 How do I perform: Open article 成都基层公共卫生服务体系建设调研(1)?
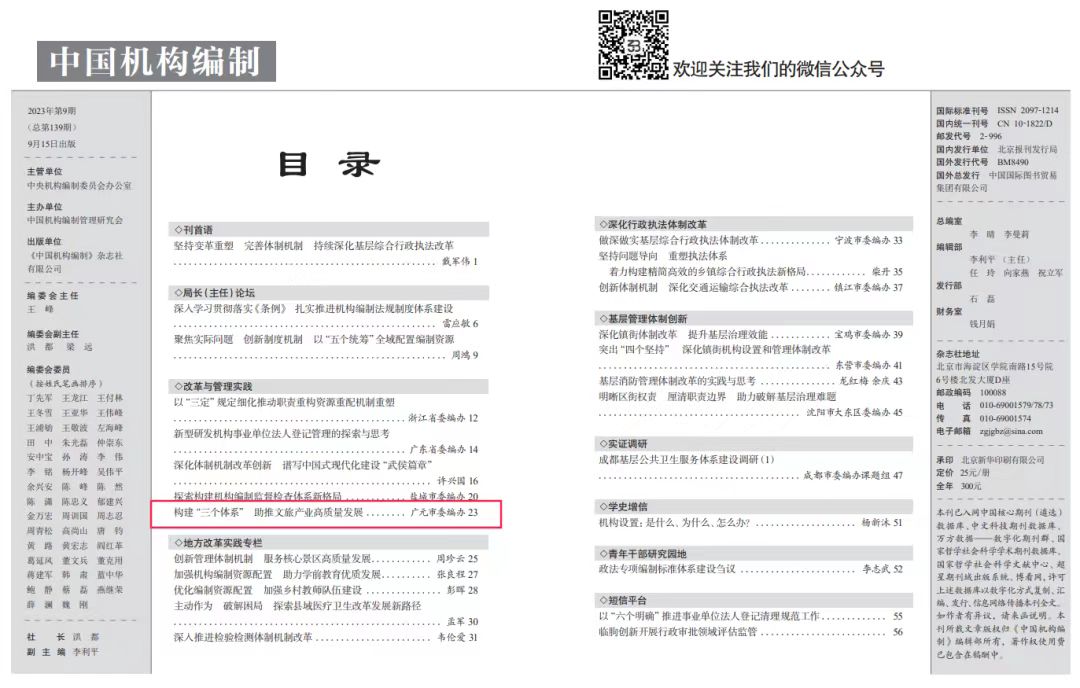686,460
